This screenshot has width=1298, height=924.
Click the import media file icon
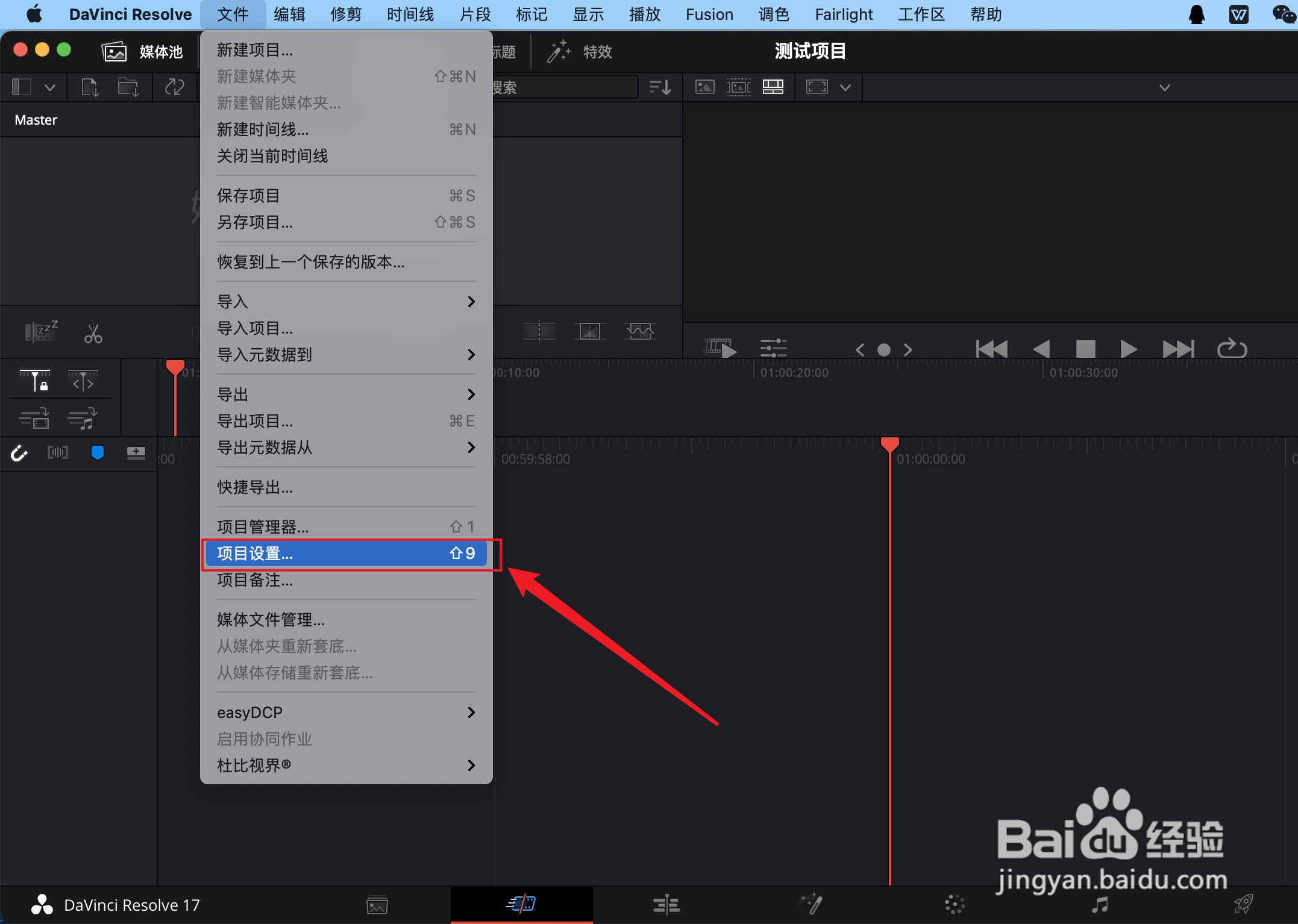point(90,87)
